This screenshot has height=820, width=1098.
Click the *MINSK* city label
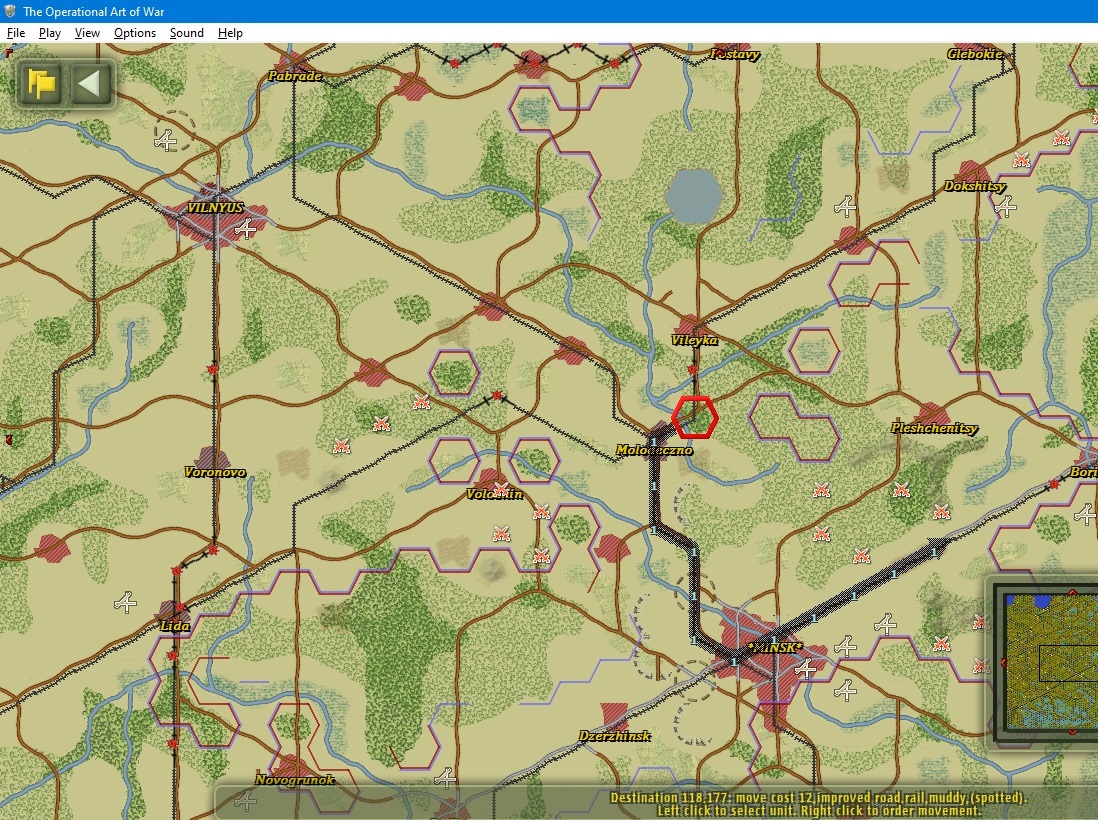[x=774, y=647]
